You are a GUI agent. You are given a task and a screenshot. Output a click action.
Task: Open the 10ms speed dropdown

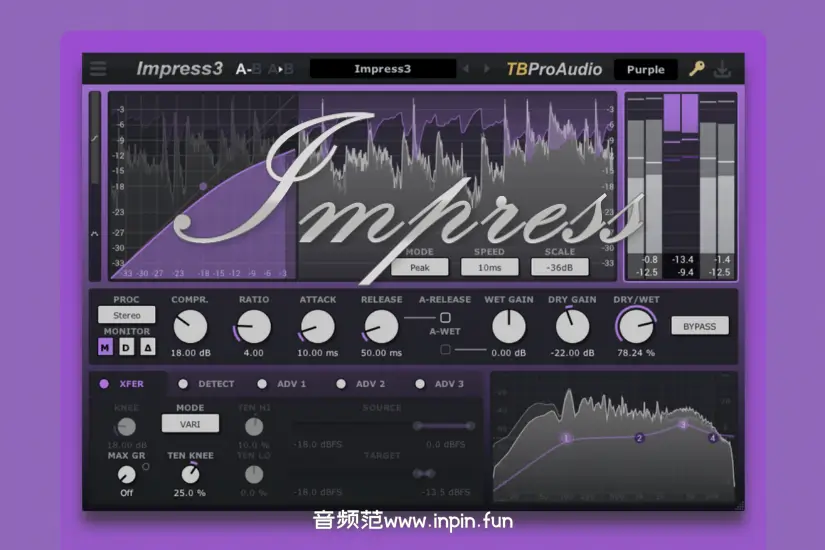click(x=489, y=267)
